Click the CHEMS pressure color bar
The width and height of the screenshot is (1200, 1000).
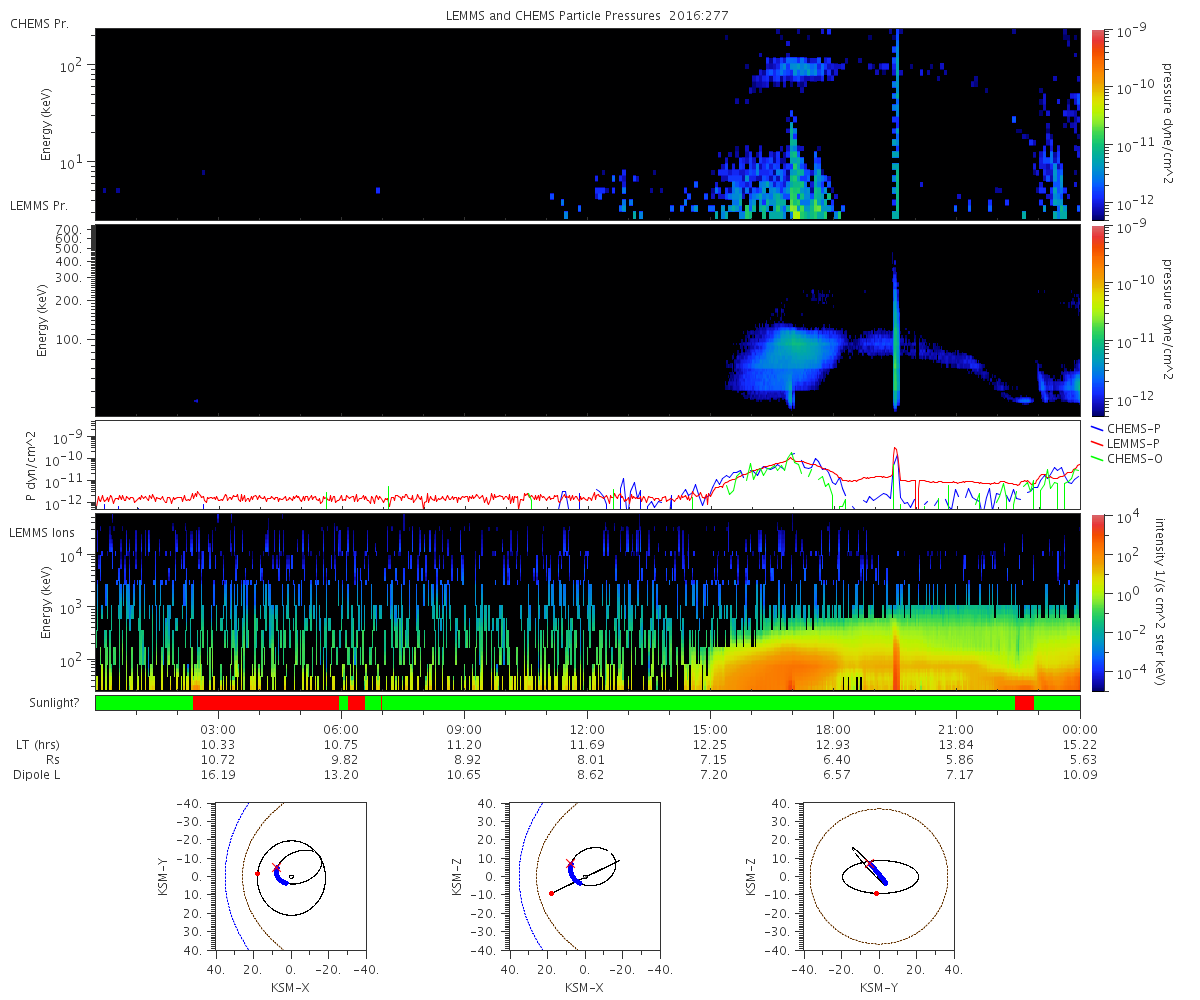1096,124
